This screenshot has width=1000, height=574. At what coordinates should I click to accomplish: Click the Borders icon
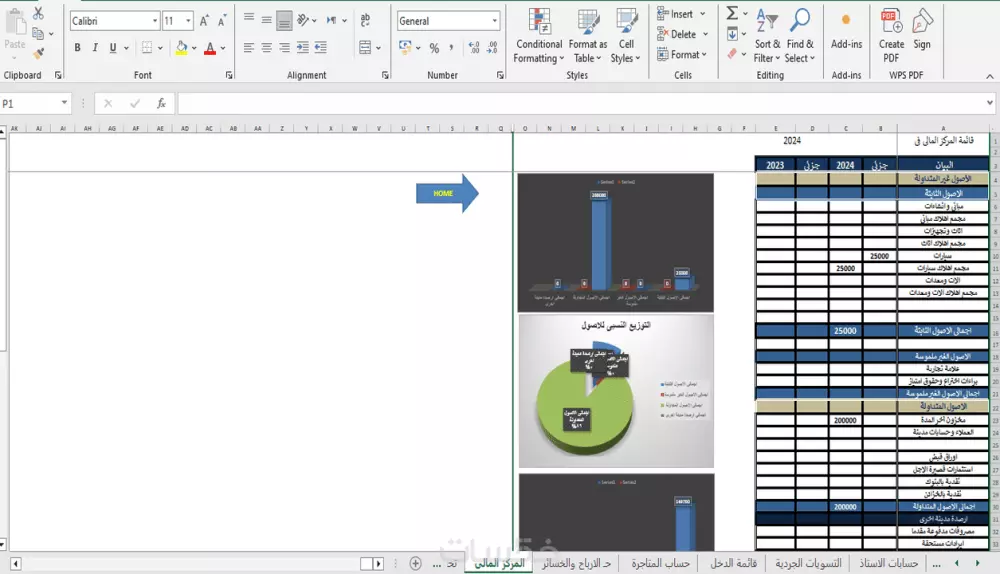point(147,47)
